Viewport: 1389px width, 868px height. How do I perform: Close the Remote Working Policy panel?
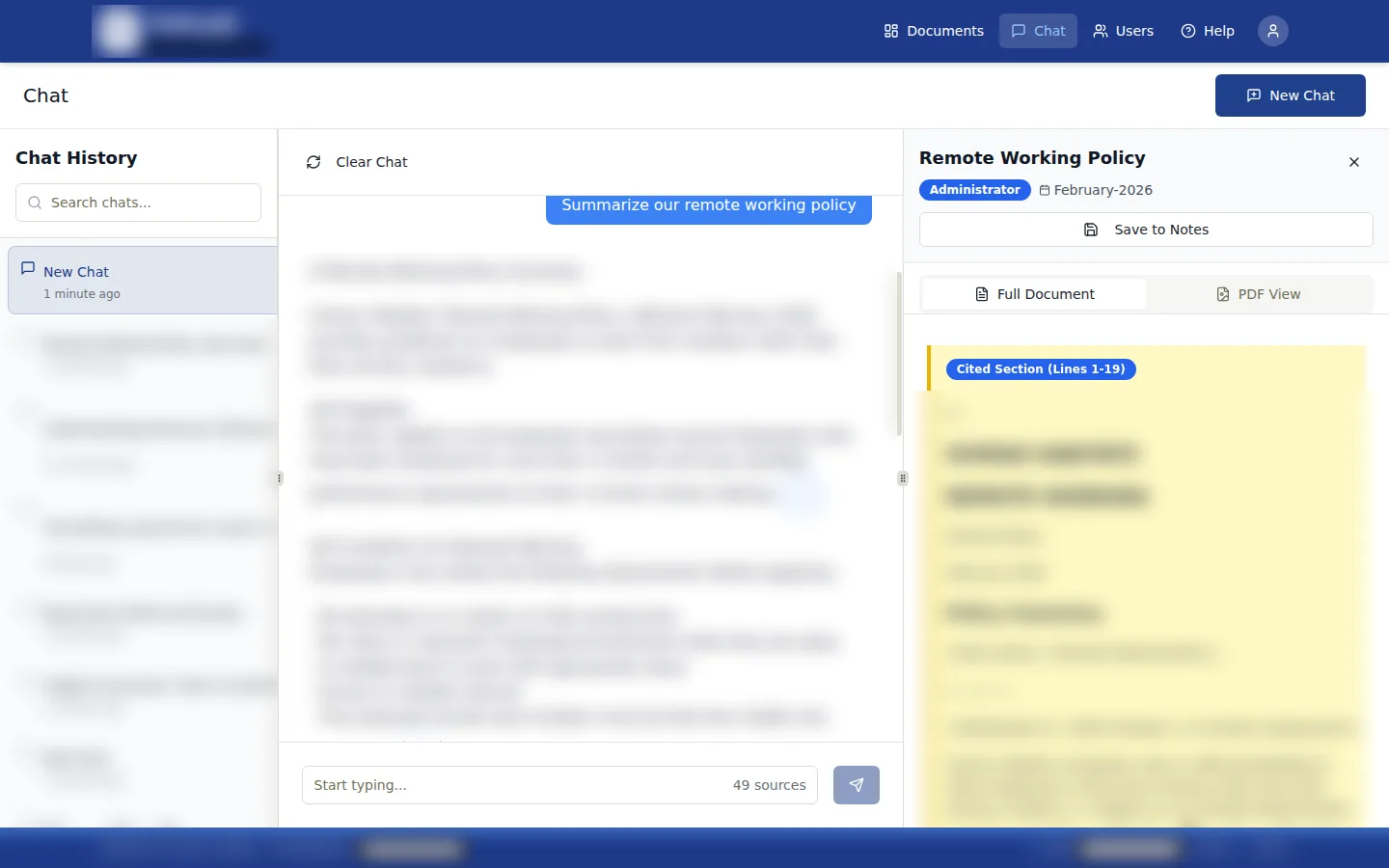pyautogui.click(x=1354, y=162)
